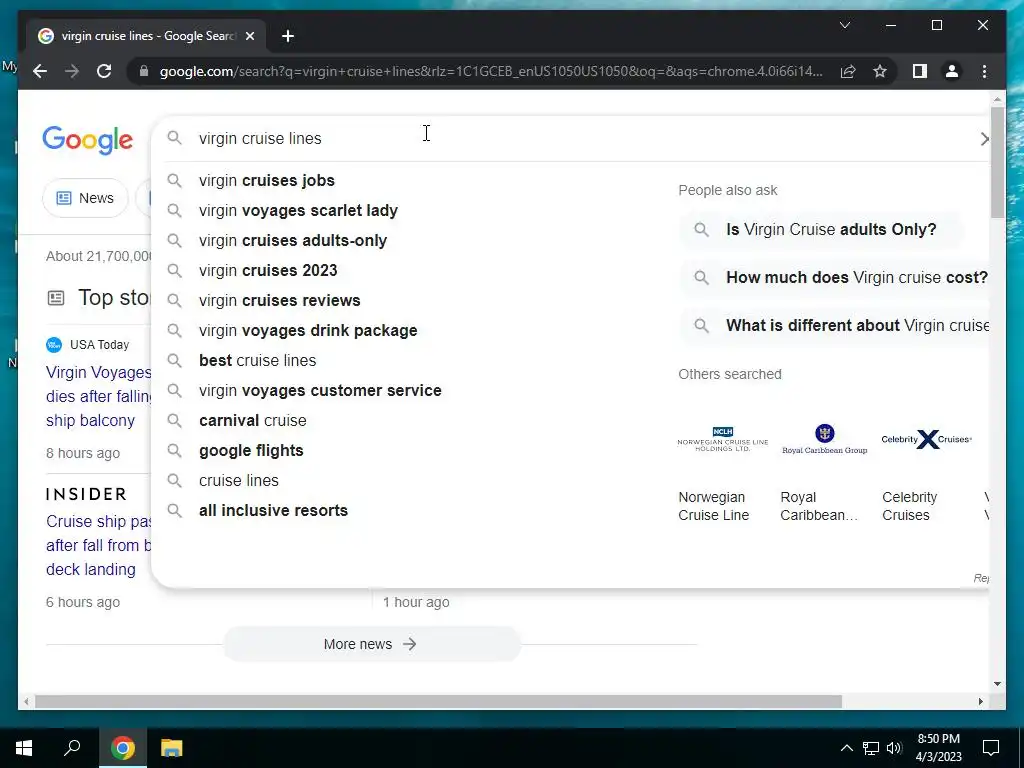Image resolution: width=1024 pixels, height=768 pixels.
Task: Toggle the Chrome side panel icon
Action: [920, 71]
